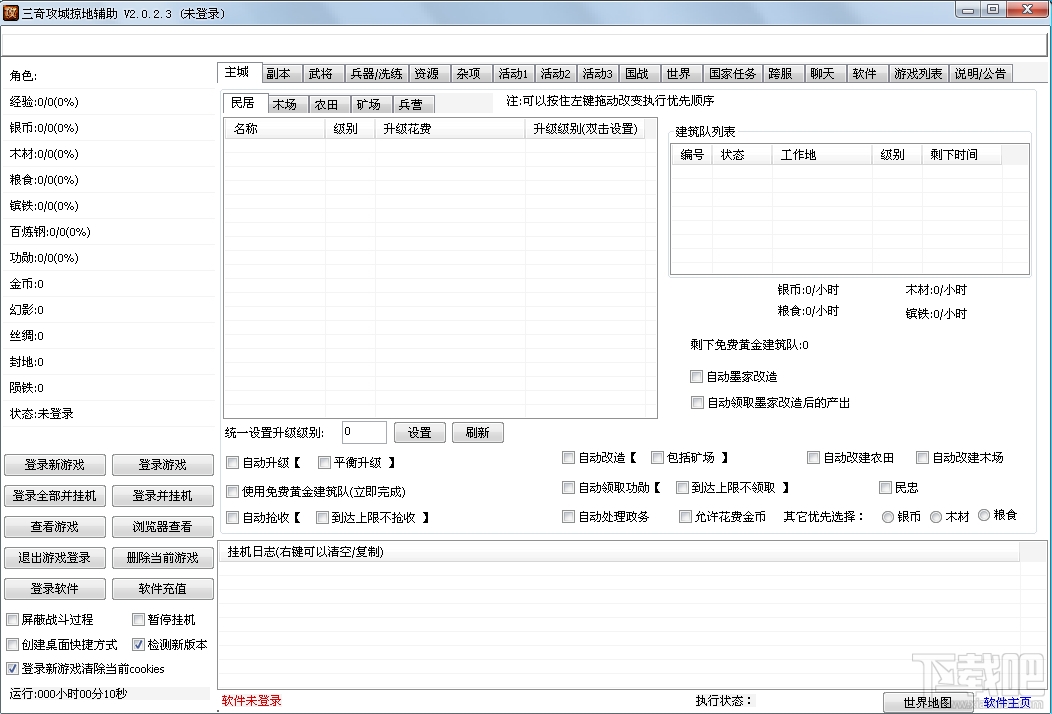Image resolution: width=1052 pixels, height=714 pixels.
Task: Click the 统一设置升级级别 input field
Action: (364, 432)
